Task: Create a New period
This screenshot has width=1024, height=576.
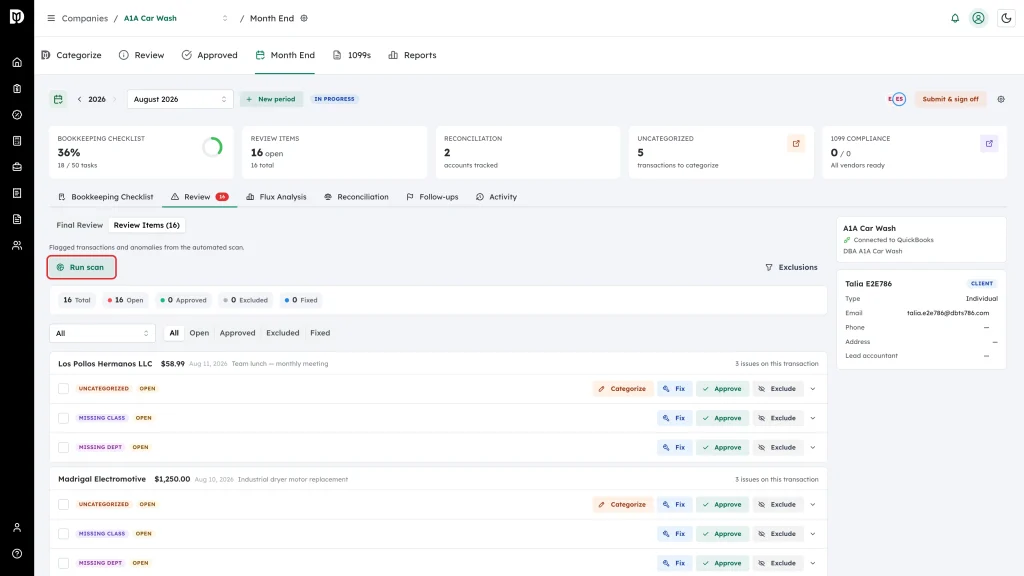Action: [271, 99]
